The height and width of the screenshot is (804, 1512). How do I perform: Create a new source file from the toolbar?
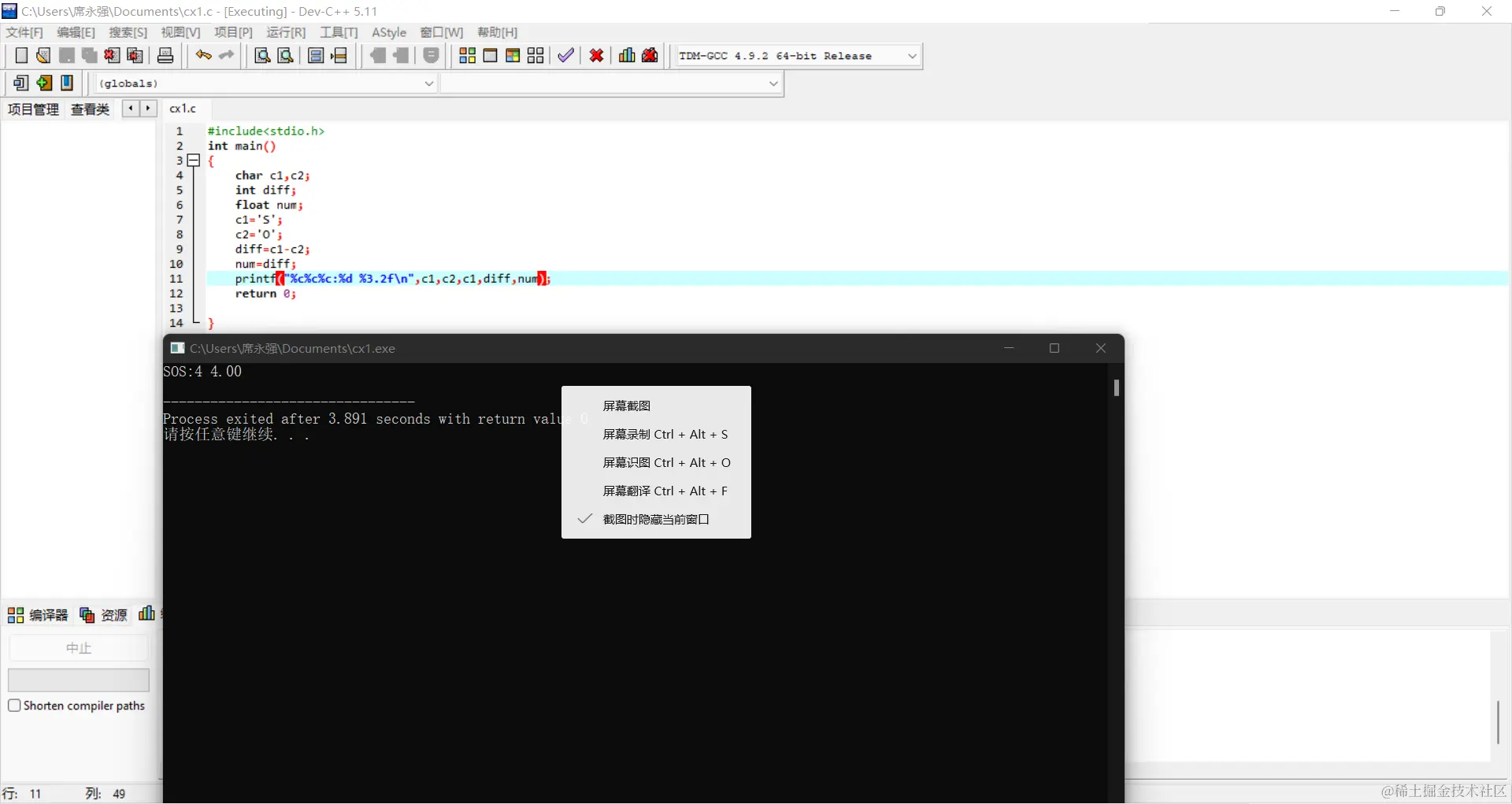21,56
